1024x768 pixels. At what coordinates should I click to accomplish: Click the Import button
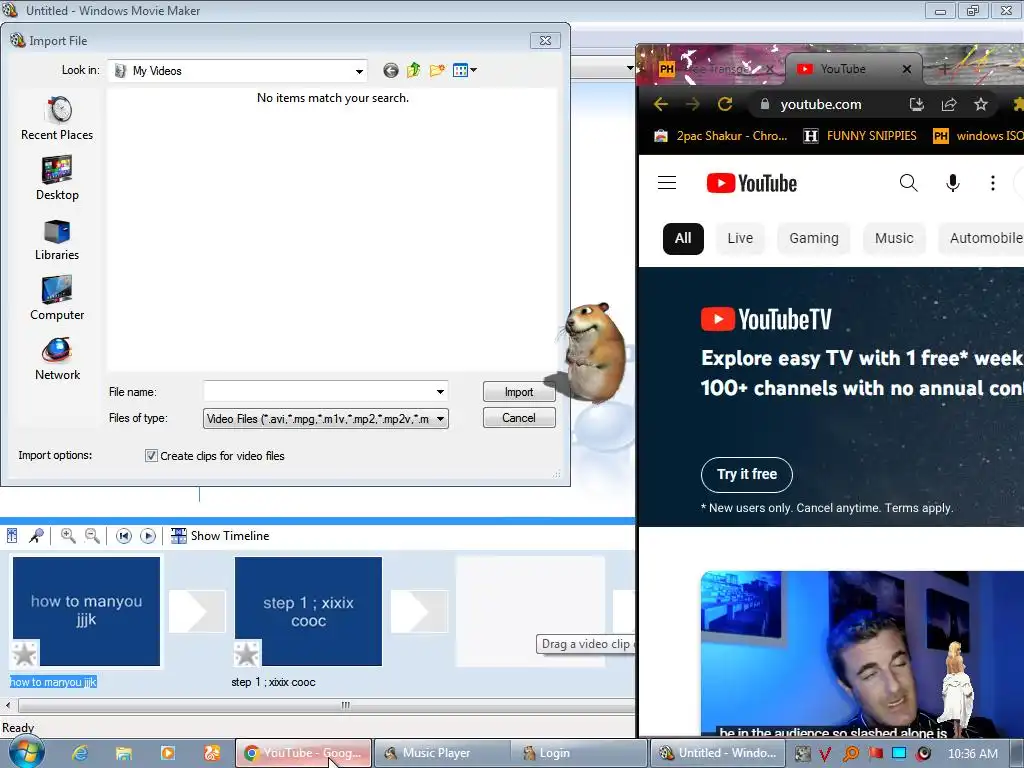tap(519, 392)
